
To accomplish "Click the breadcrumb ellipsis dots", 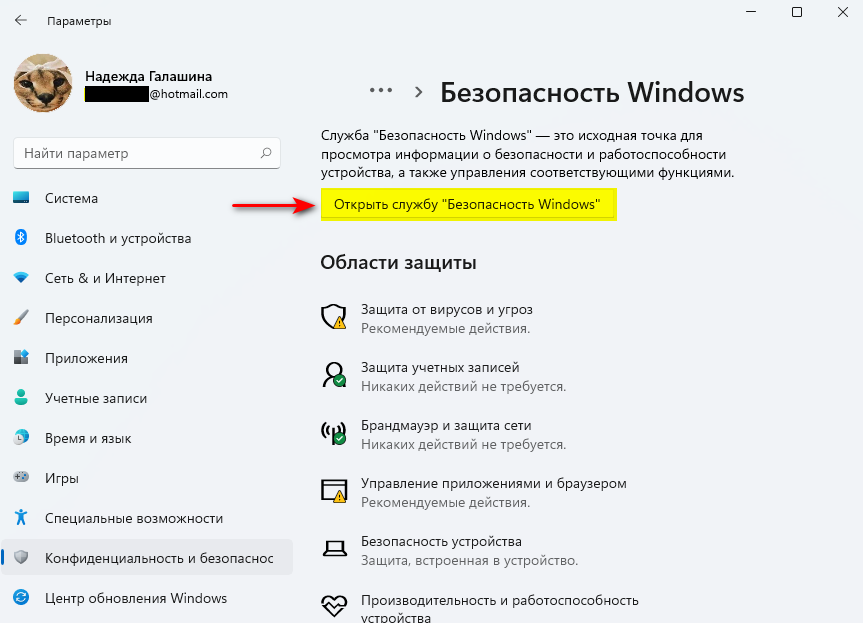I will (381, 90).
